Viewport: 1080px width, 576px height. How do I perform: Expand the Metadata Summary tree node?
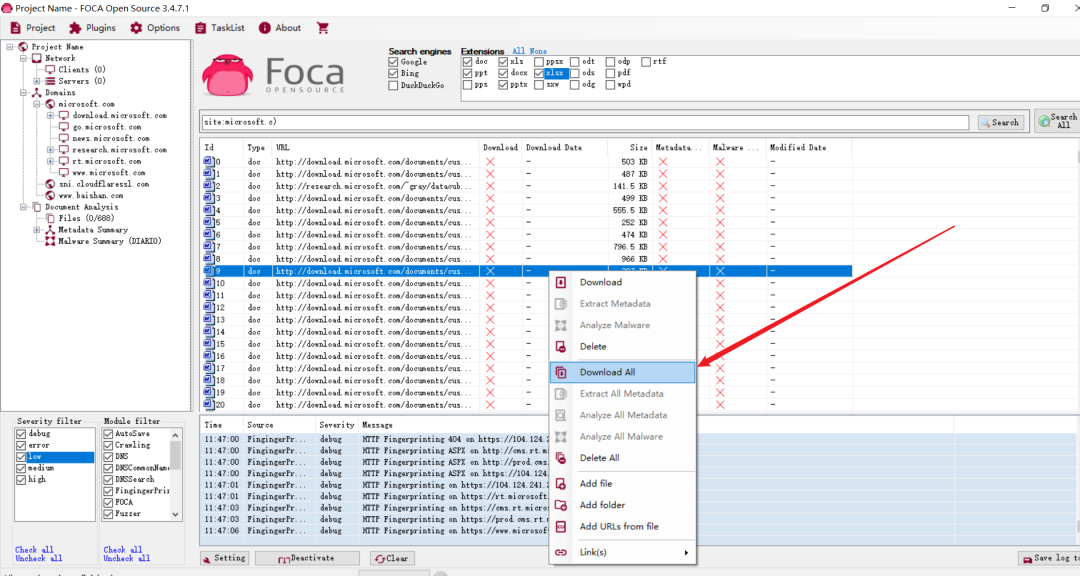[x=37, y=230]
